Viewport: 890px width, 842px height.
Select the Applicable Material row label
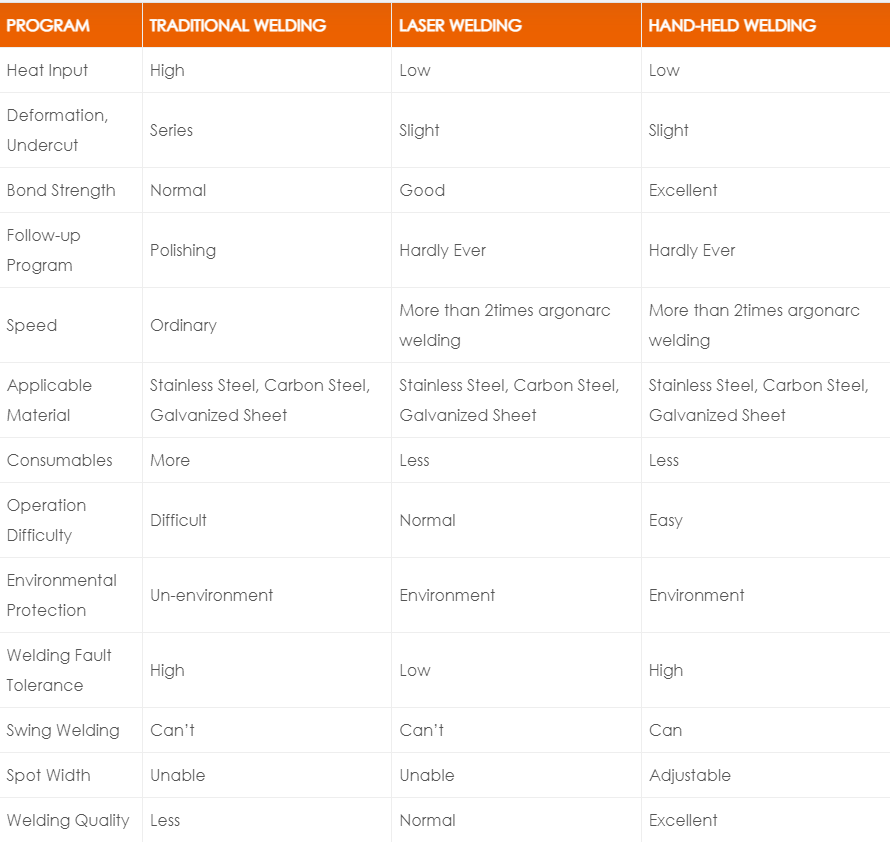coord(49,400)
